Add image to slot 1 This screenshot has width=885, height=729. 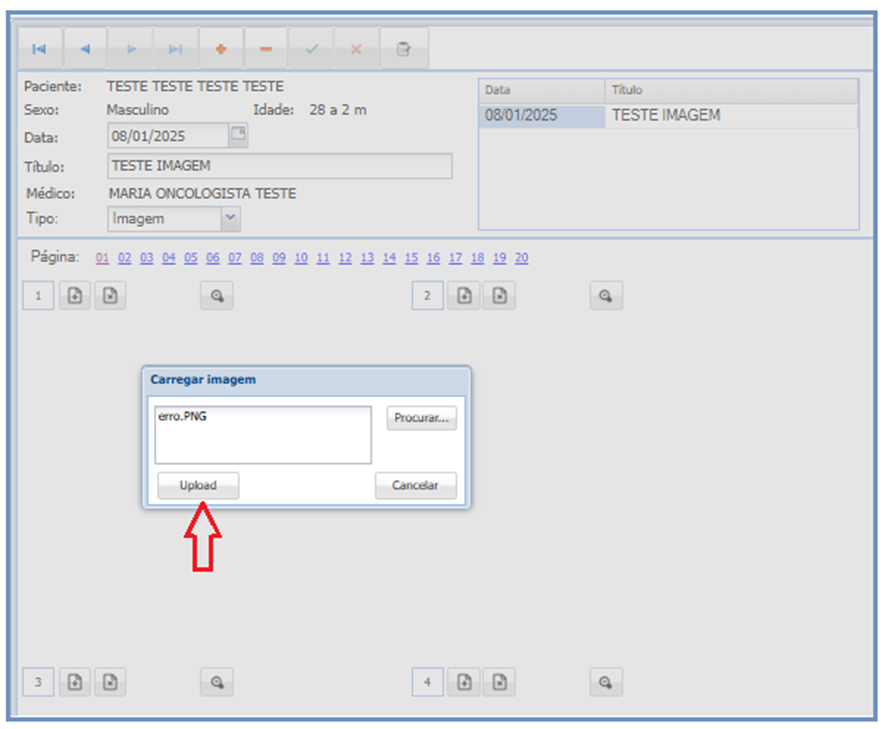pos(75,295)
